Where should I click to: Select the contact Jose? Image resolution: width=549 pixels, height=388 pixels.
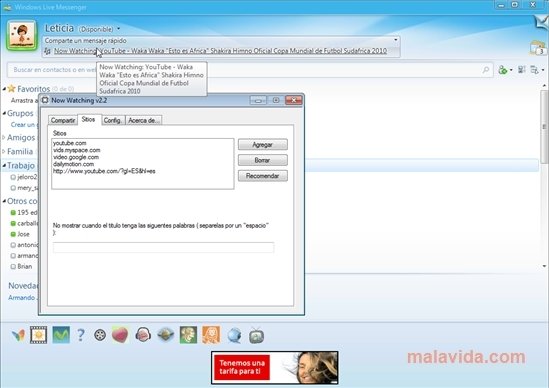tap(20, 234)
